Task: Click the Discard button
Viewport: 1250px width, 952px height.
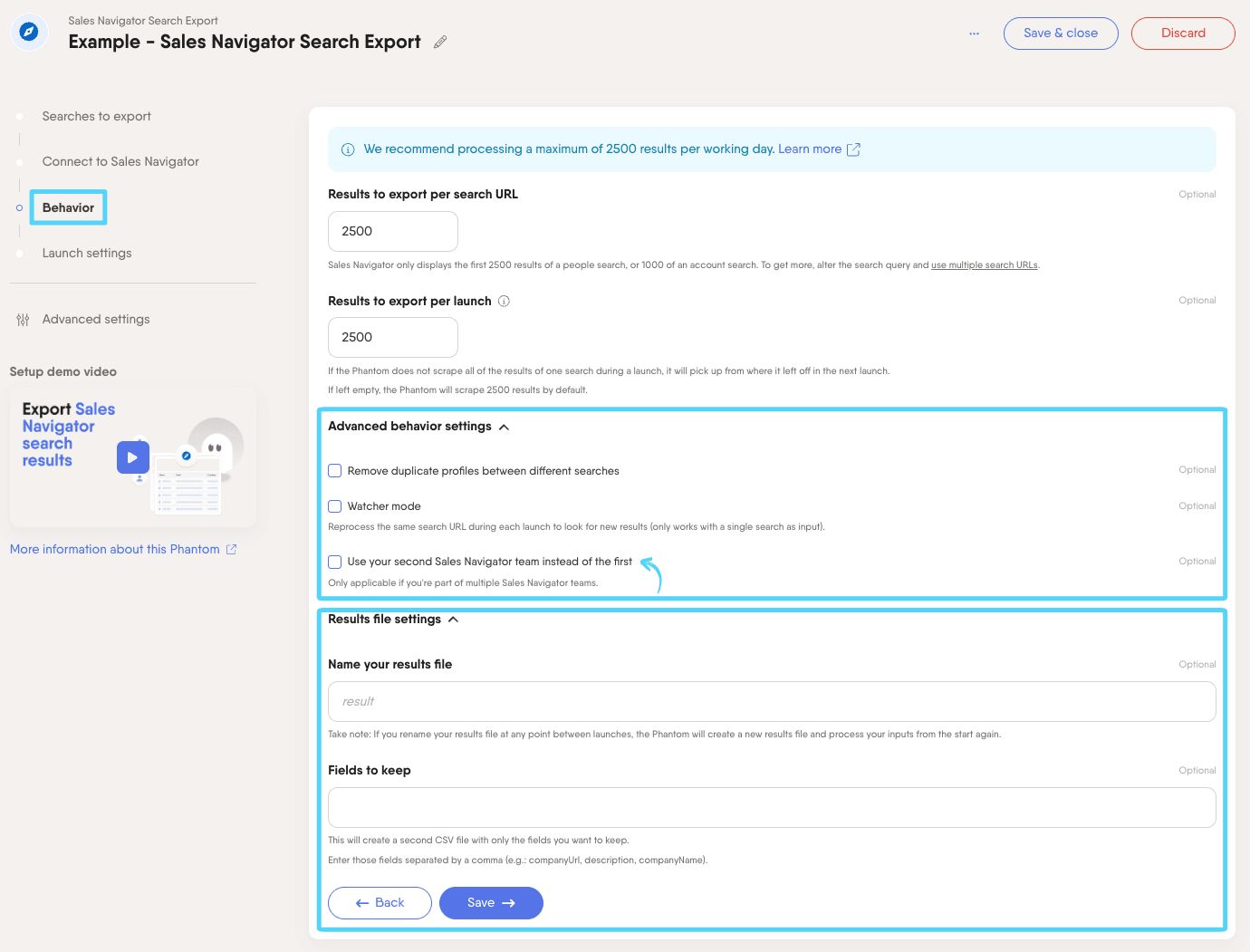Action: pyautogui.click(x=1183, y=34)
